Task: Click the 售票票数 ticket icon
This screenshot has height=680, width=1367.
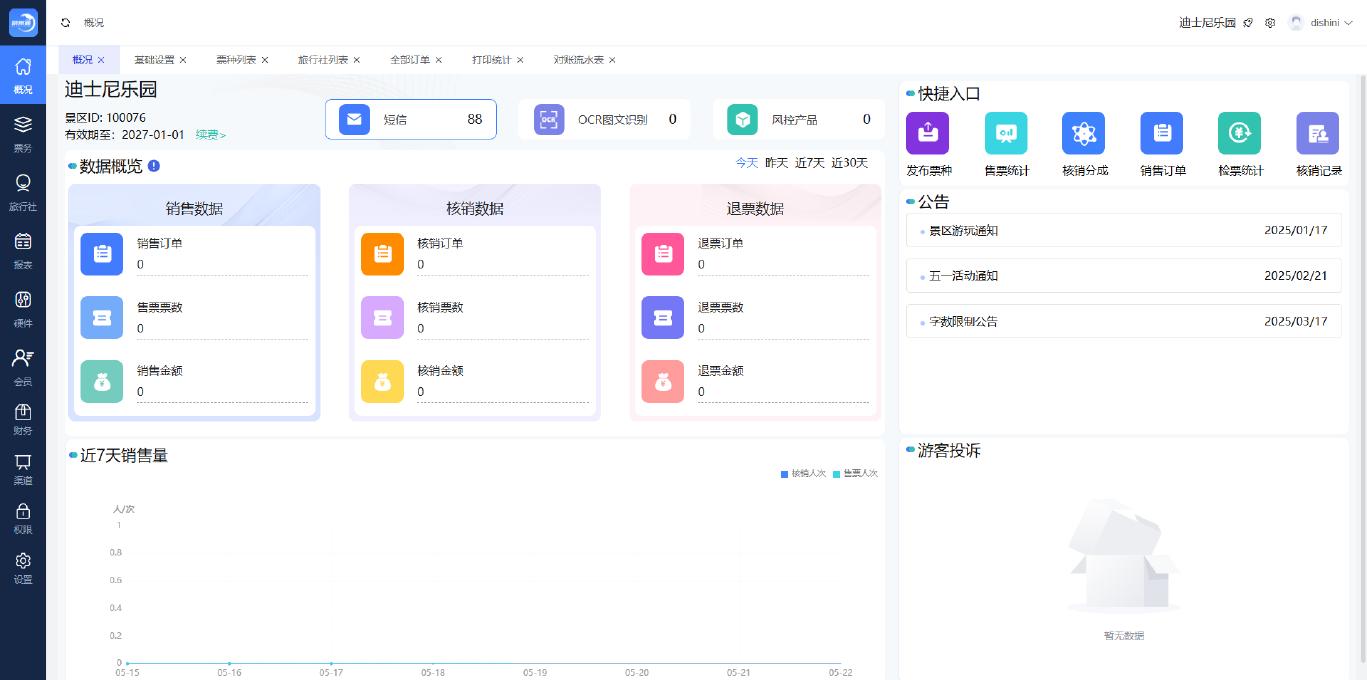Action: (x=102, y=318)
